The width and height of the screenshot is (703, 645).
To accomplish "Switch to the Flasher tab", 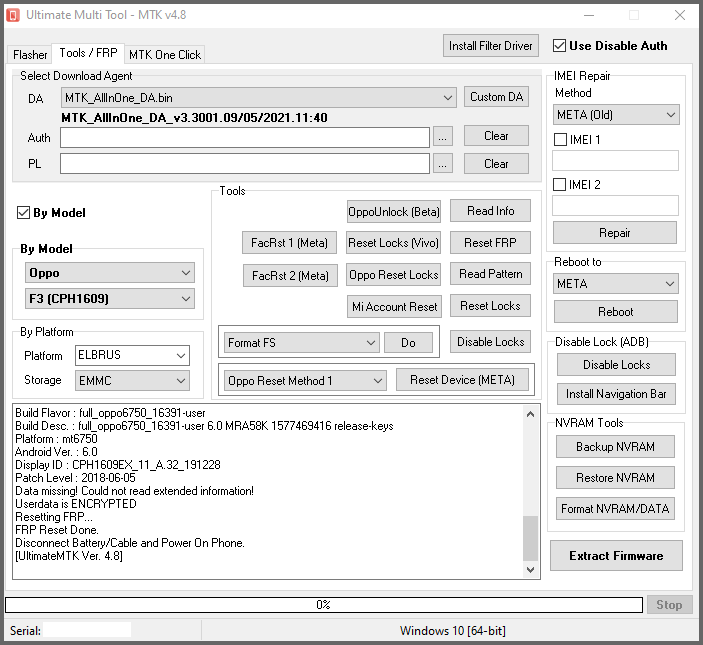I will coord(30,55).
